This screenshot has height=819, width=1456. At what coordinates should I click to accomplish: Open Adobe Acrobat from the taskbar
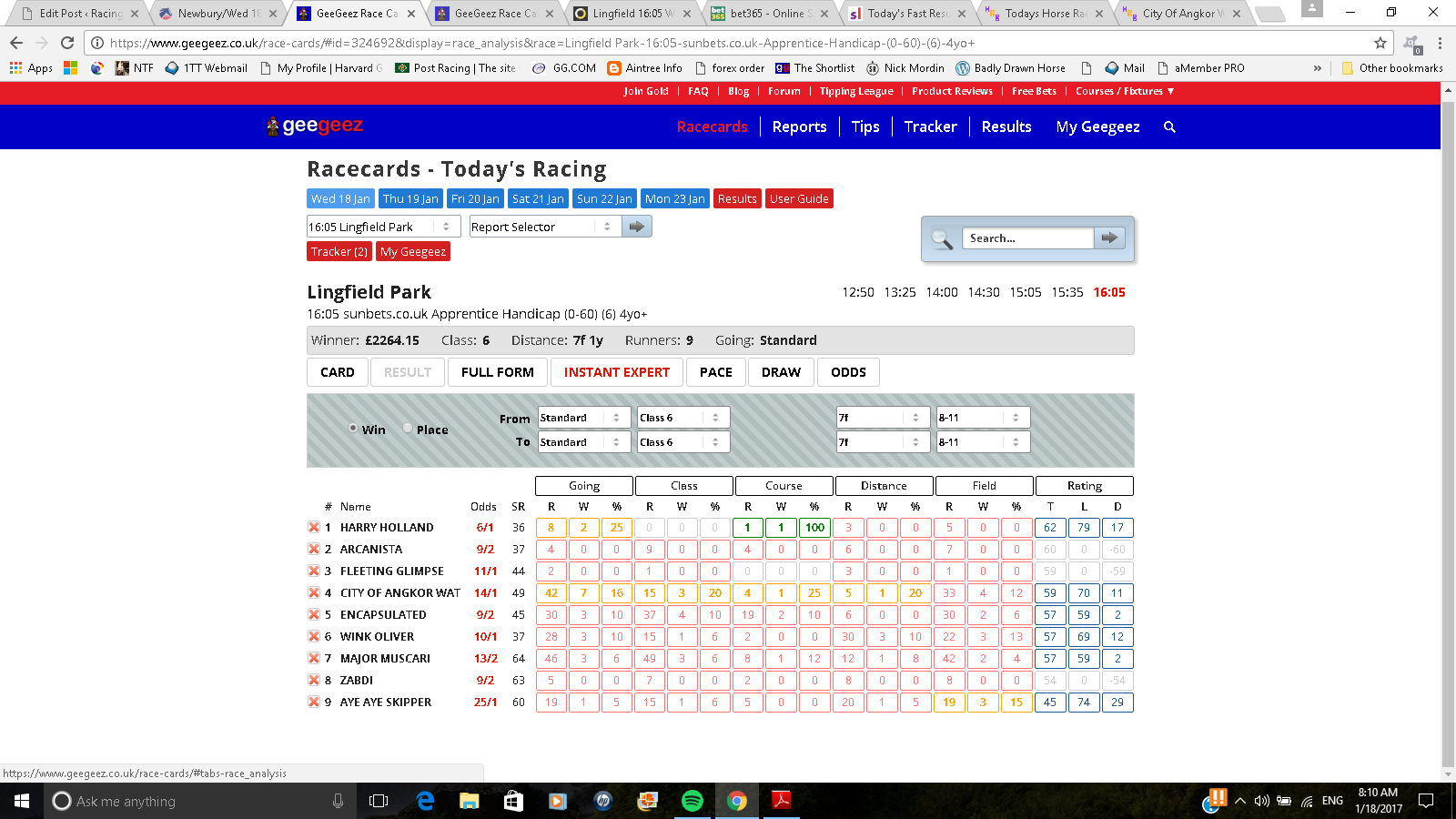782,801
